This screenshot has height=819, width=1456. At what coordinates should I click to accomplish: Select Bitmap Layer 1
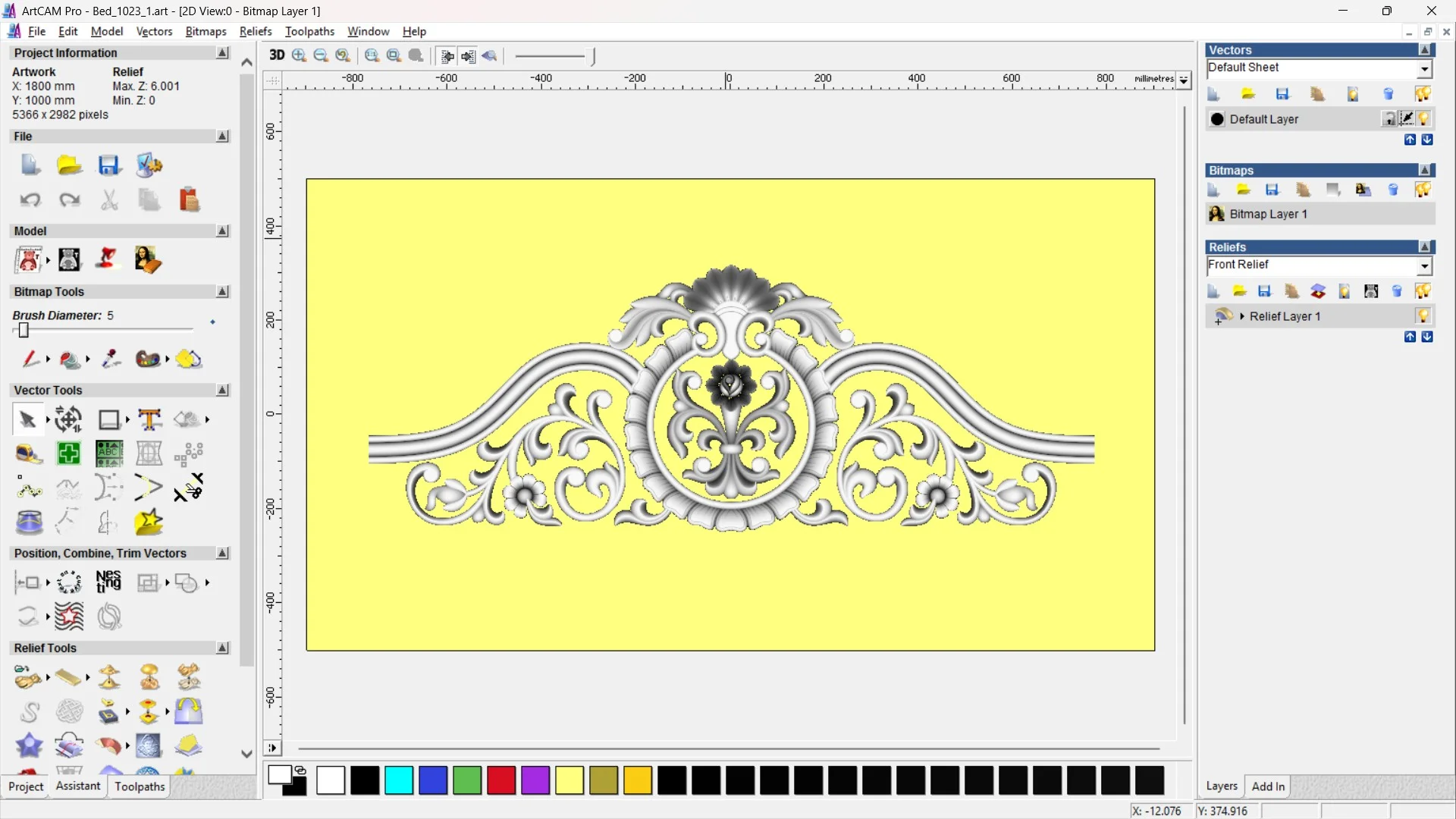point(1268,214)
